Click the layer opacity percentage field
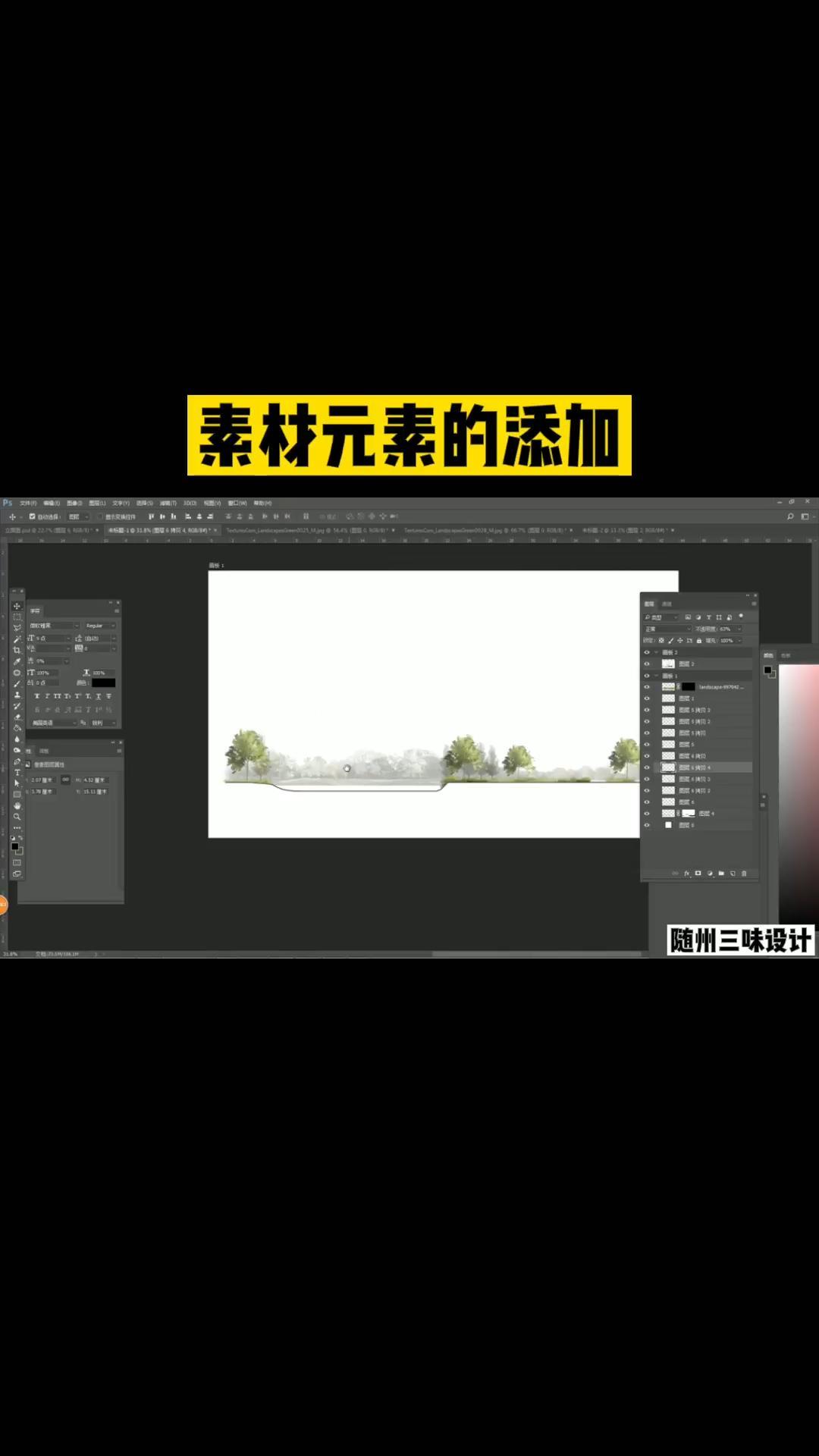This screenshot has width=819, height=1456. coord(726,629)
